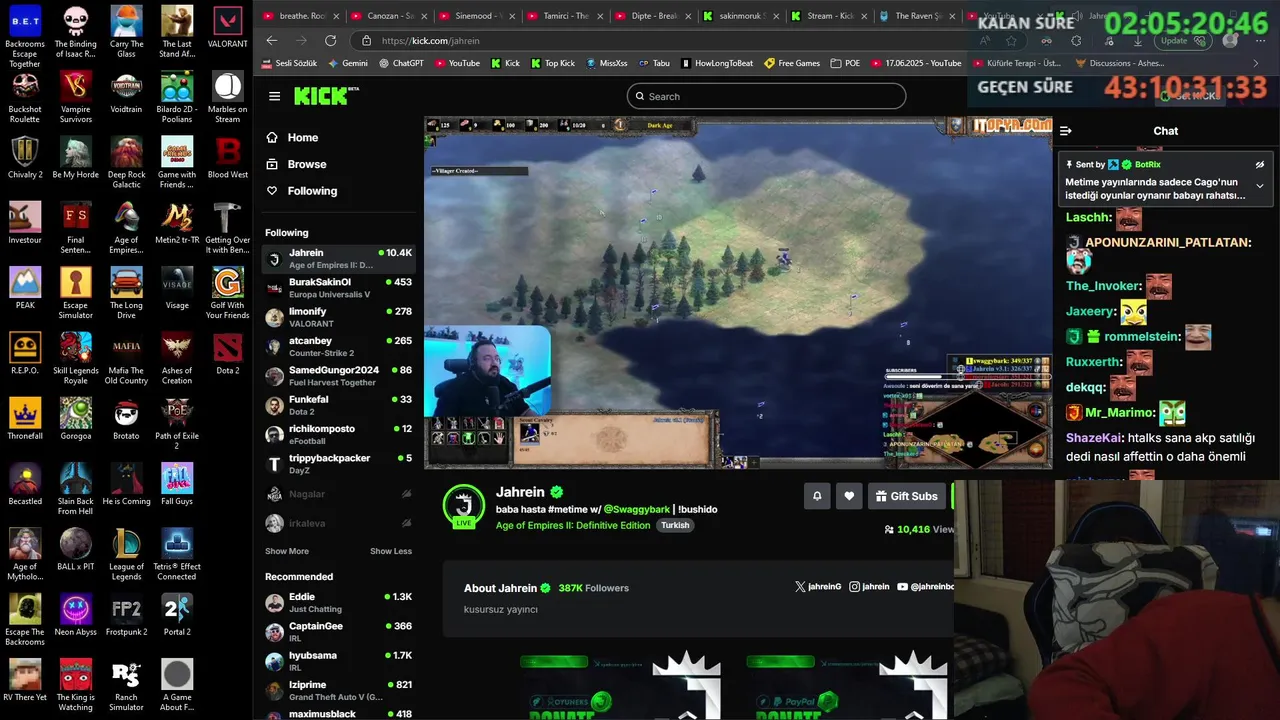Open Fall Guys desktop shortcut
The width and height of the screenshot is (1280, 720).
click(x=177, y=485)
